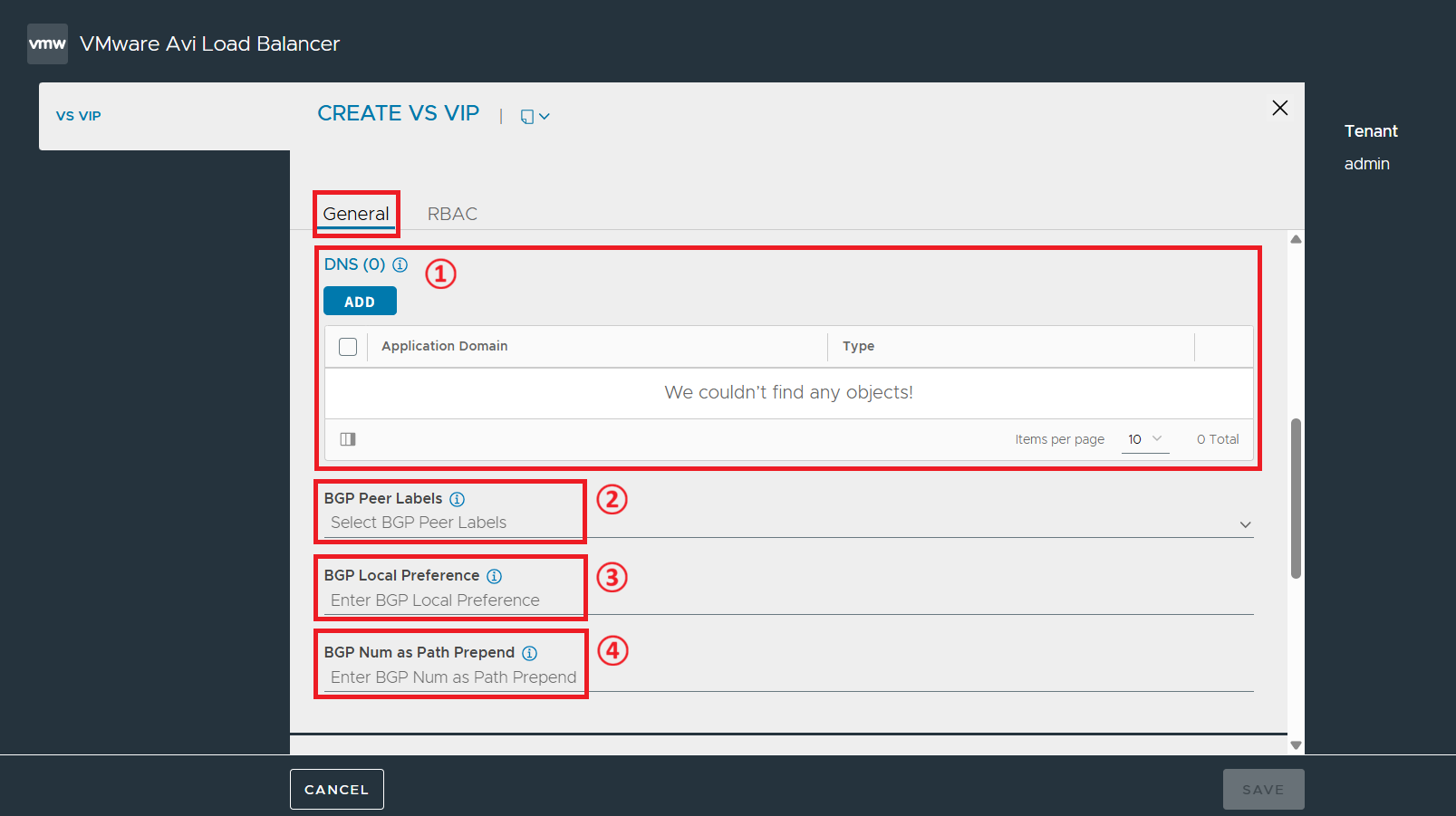
Task: Click the CREATE VS VIP title
Action: point(398,113)
